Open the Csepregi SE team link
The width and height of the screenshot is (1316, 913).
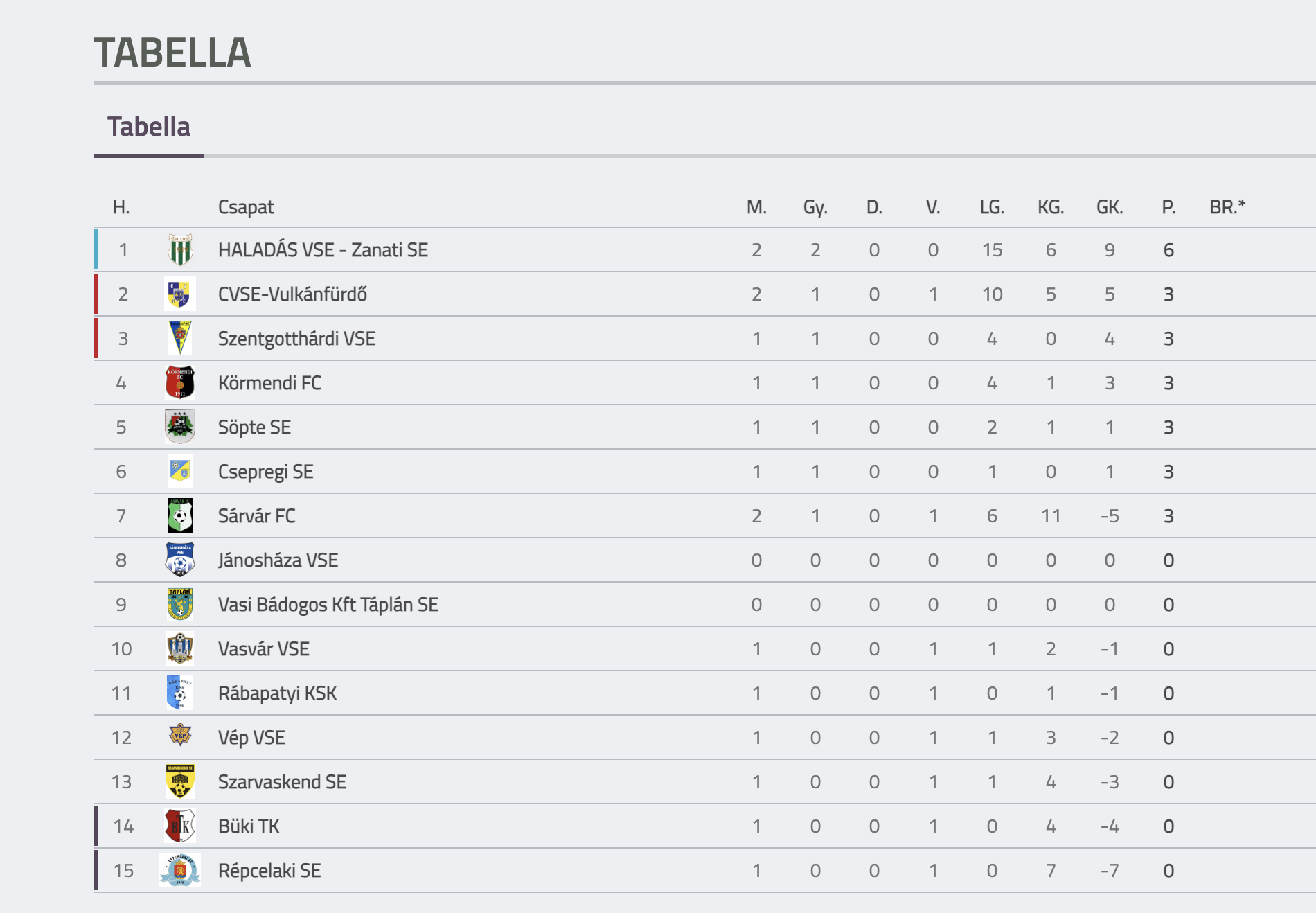click(266, 472)
